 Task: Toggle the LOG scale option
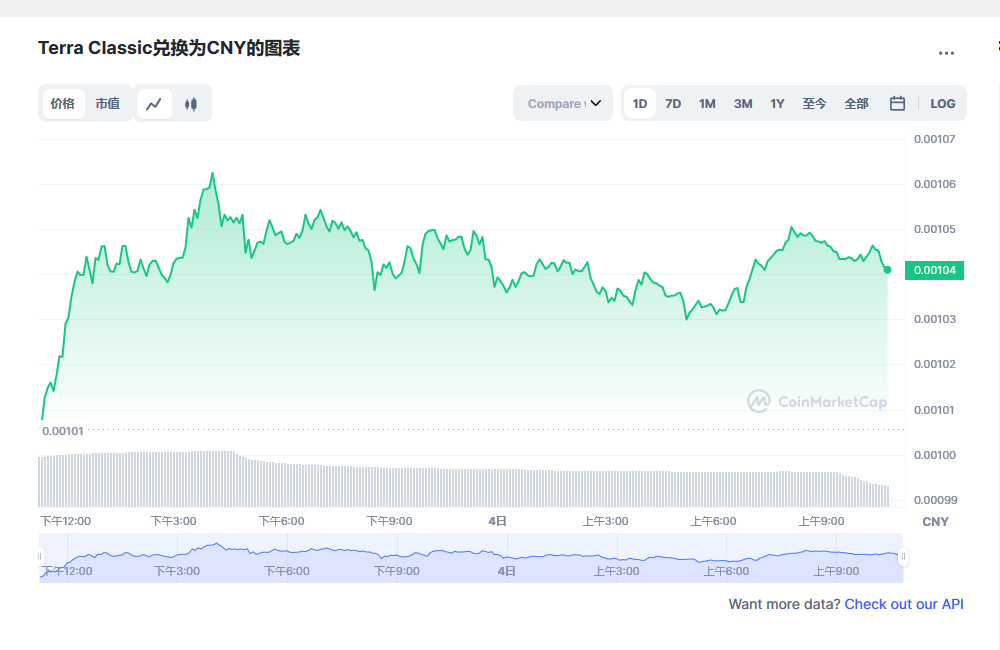click(x=943, y=103)
